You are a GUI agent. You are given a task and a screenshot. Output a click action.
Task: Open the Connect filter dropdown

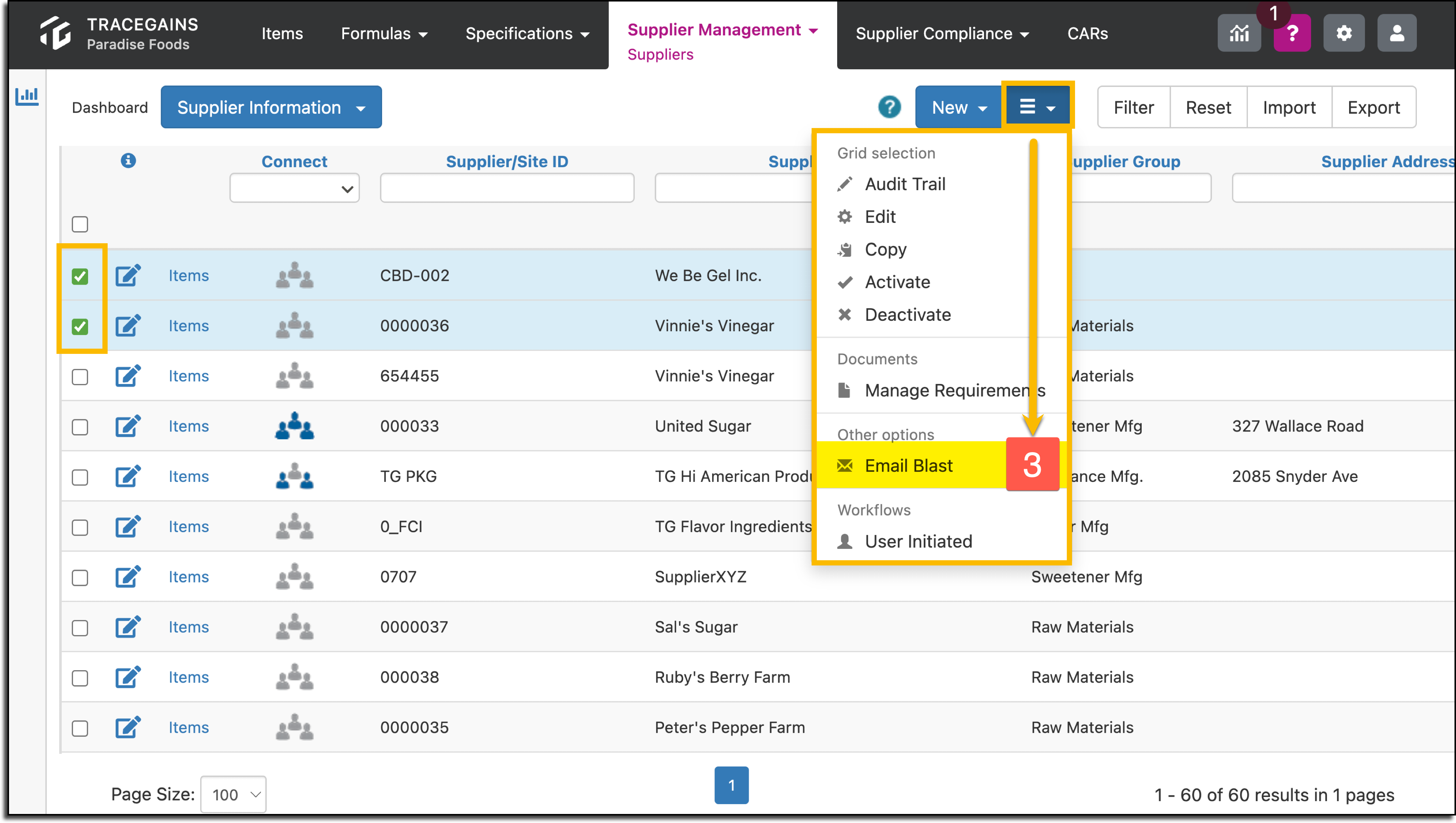point(294,189)
